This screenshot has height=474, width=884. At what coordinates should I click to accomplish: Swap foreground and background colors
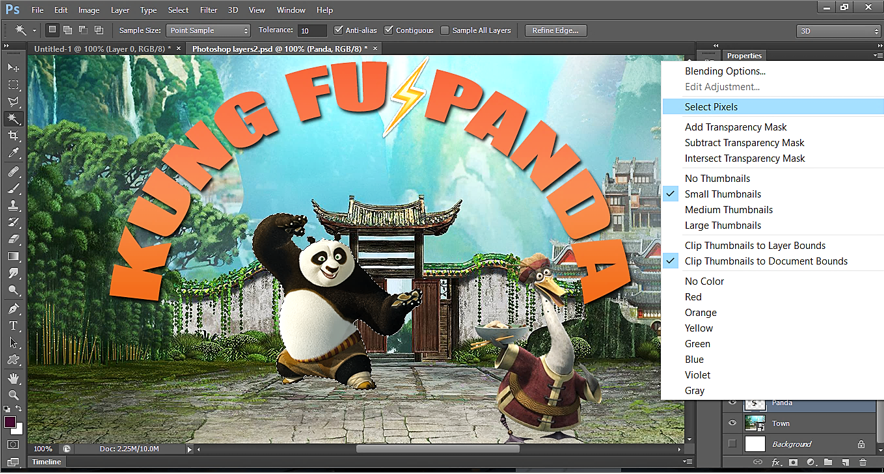pos(19,409)
